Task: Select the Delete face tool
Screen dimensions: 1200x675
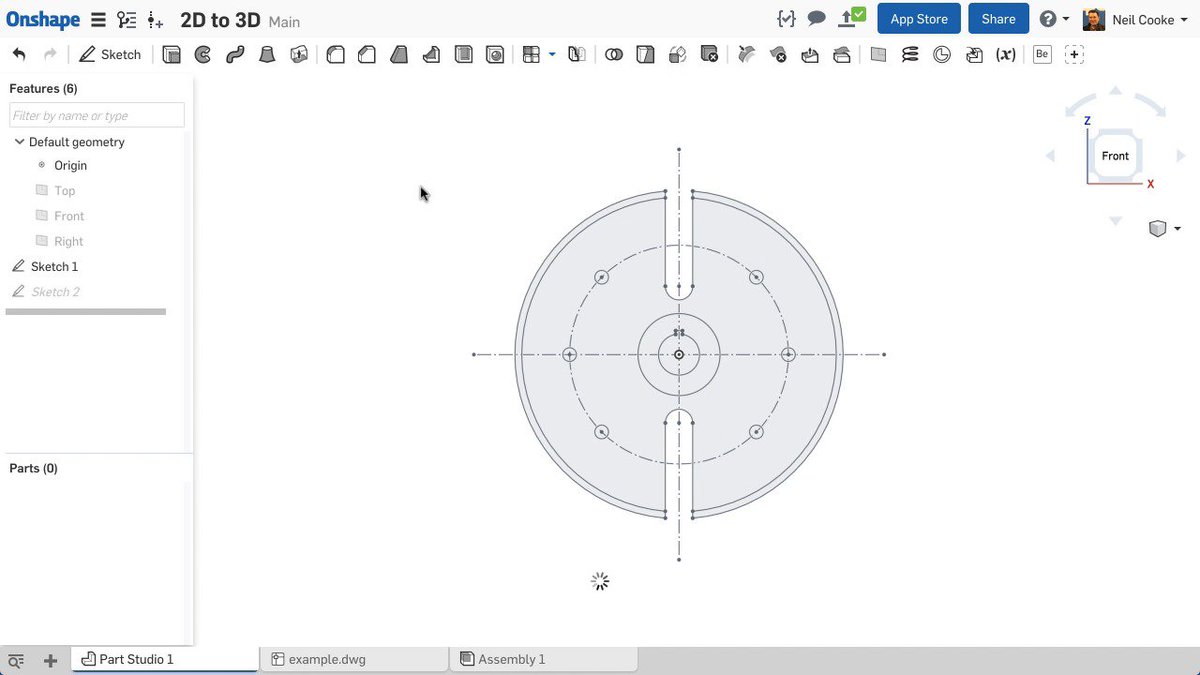Action: 779,55
